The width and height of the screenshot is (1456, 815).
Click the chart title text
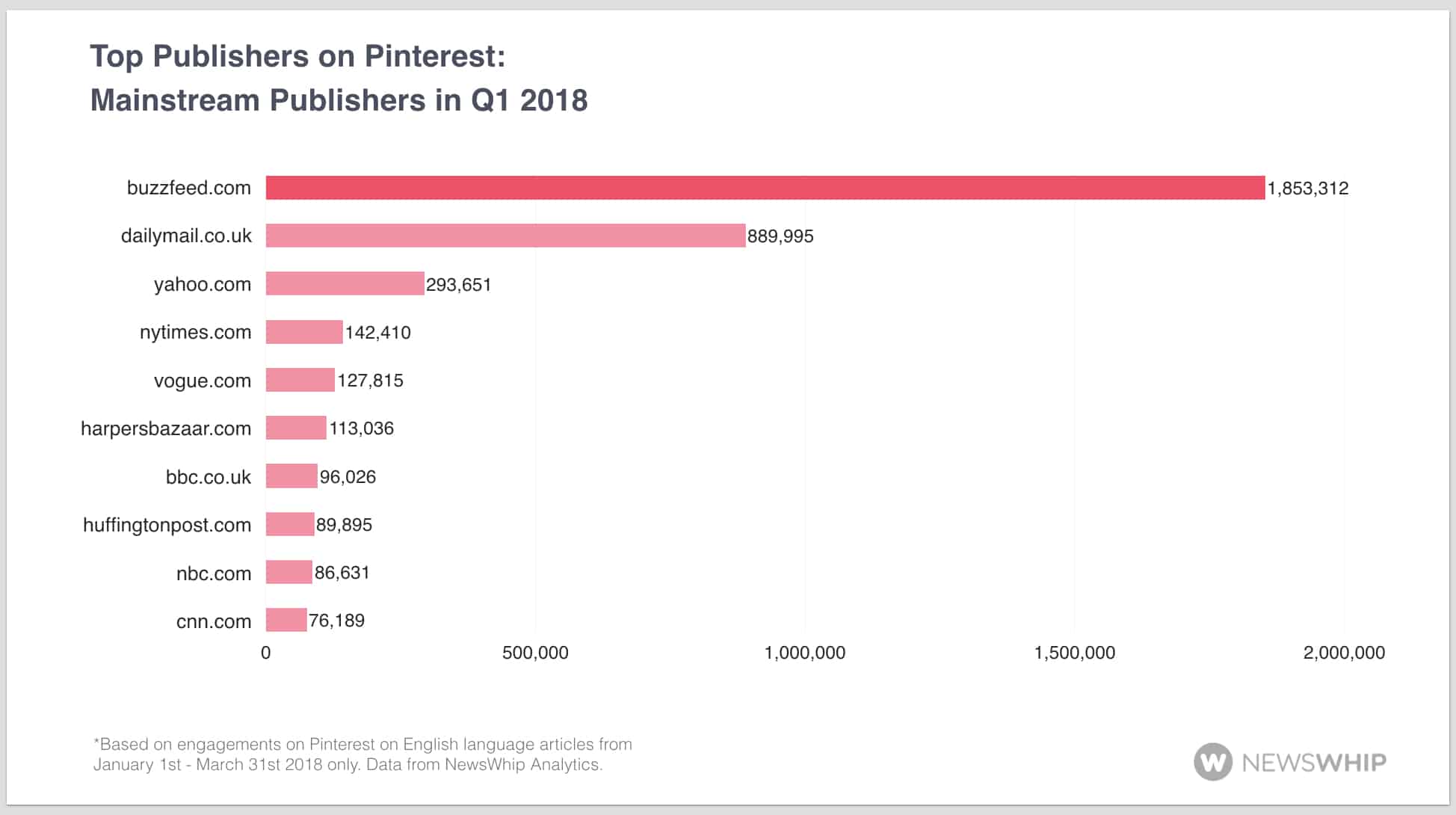[339, 79]
